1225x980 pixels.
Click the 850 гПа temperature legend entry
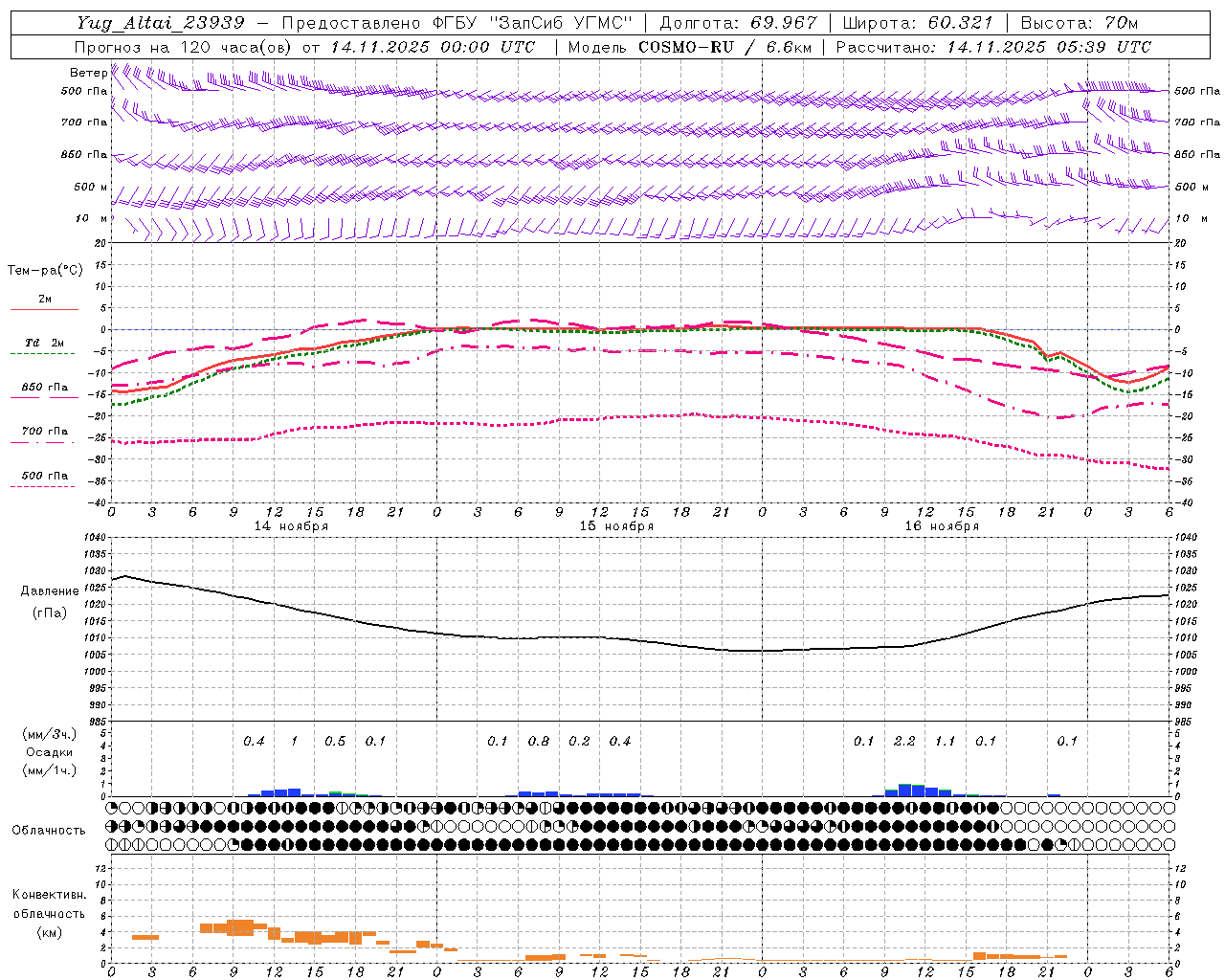[44, 388]
